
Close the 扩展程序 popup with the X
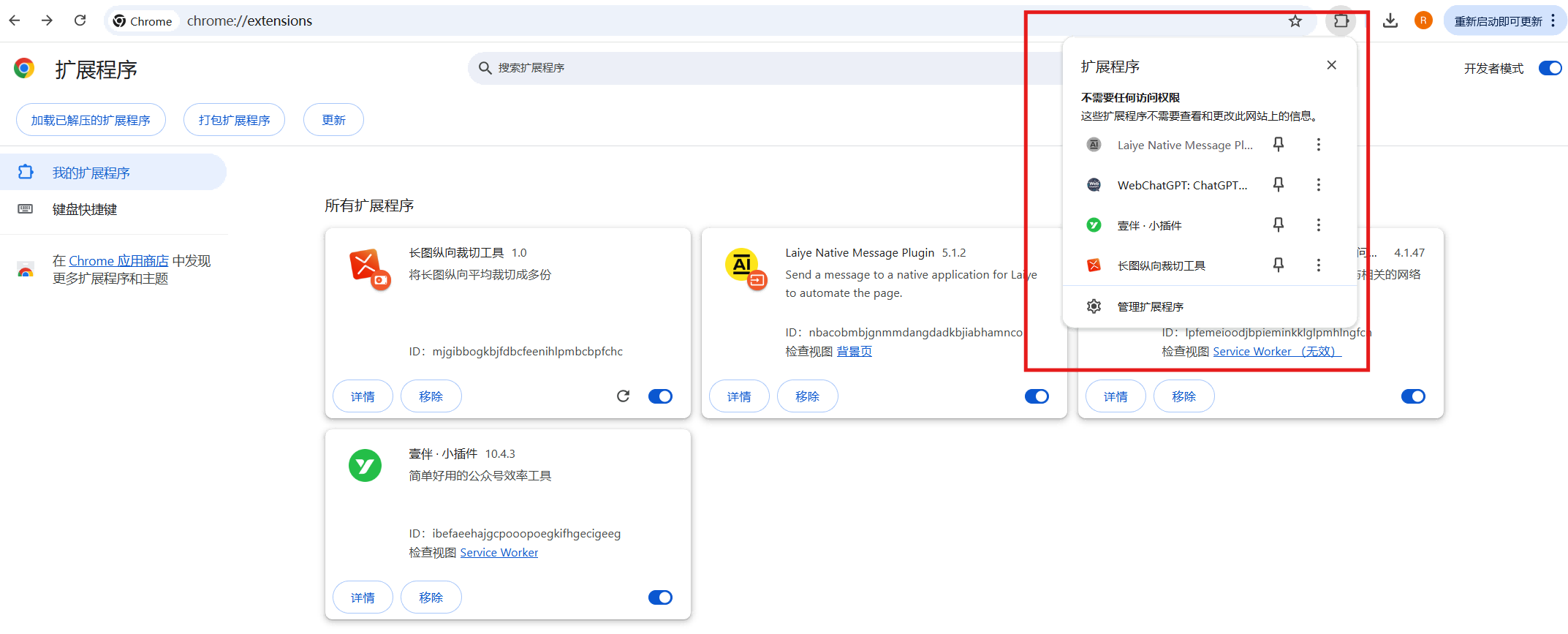pos(1332,65)
